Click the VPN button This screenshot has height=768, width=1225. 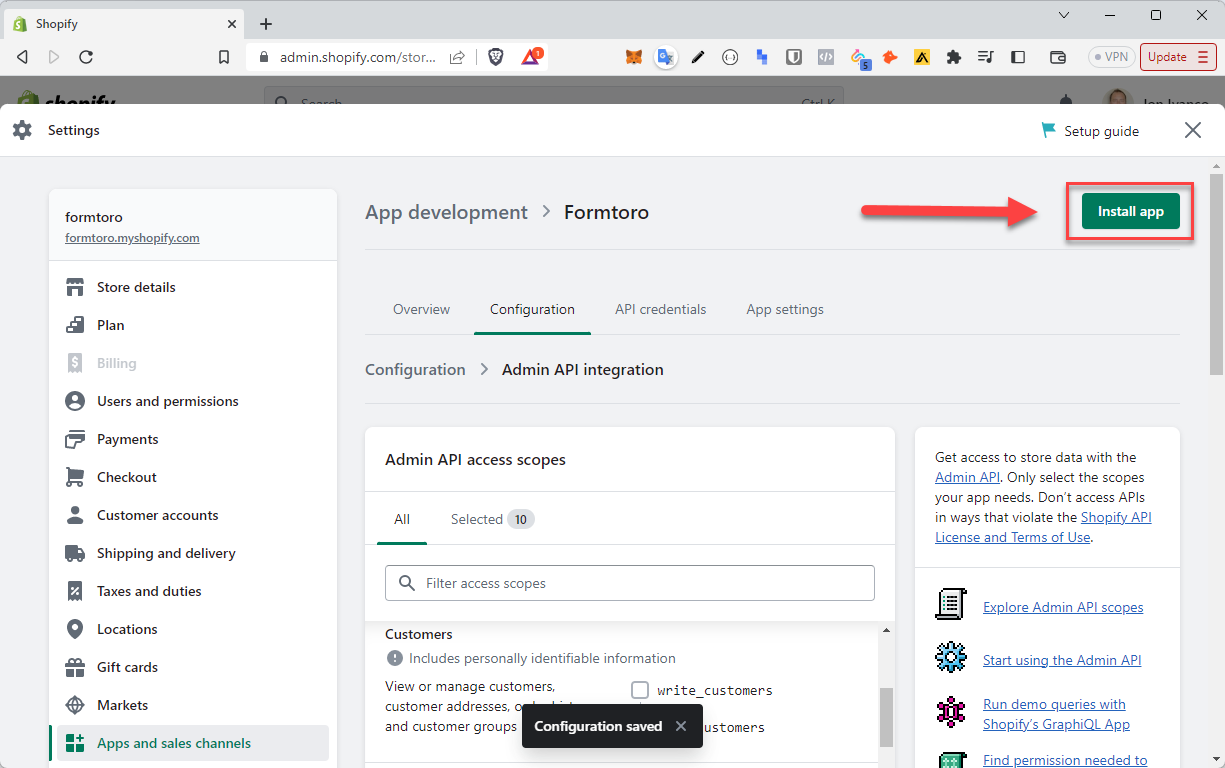click(1111, 57)
